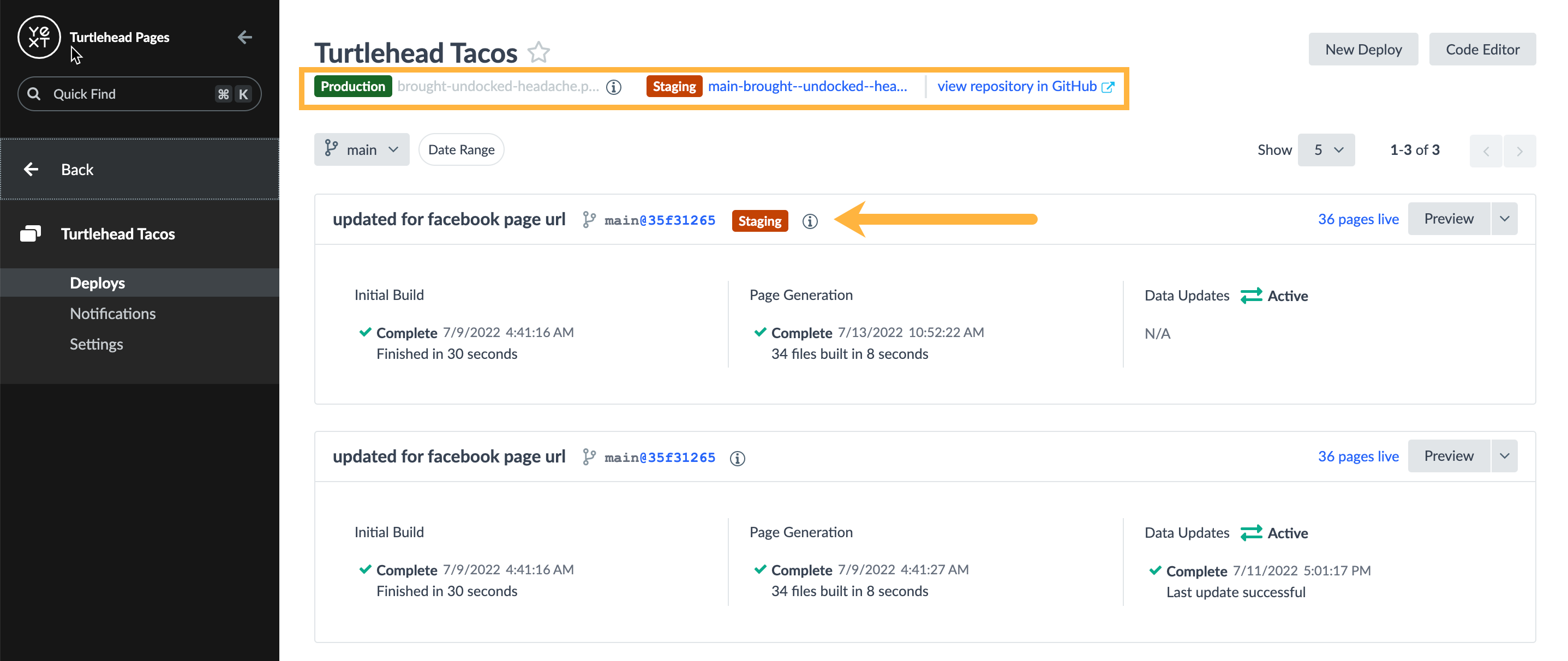Open 36 pages live on Staging deploy

click(x=1358, y=219)
